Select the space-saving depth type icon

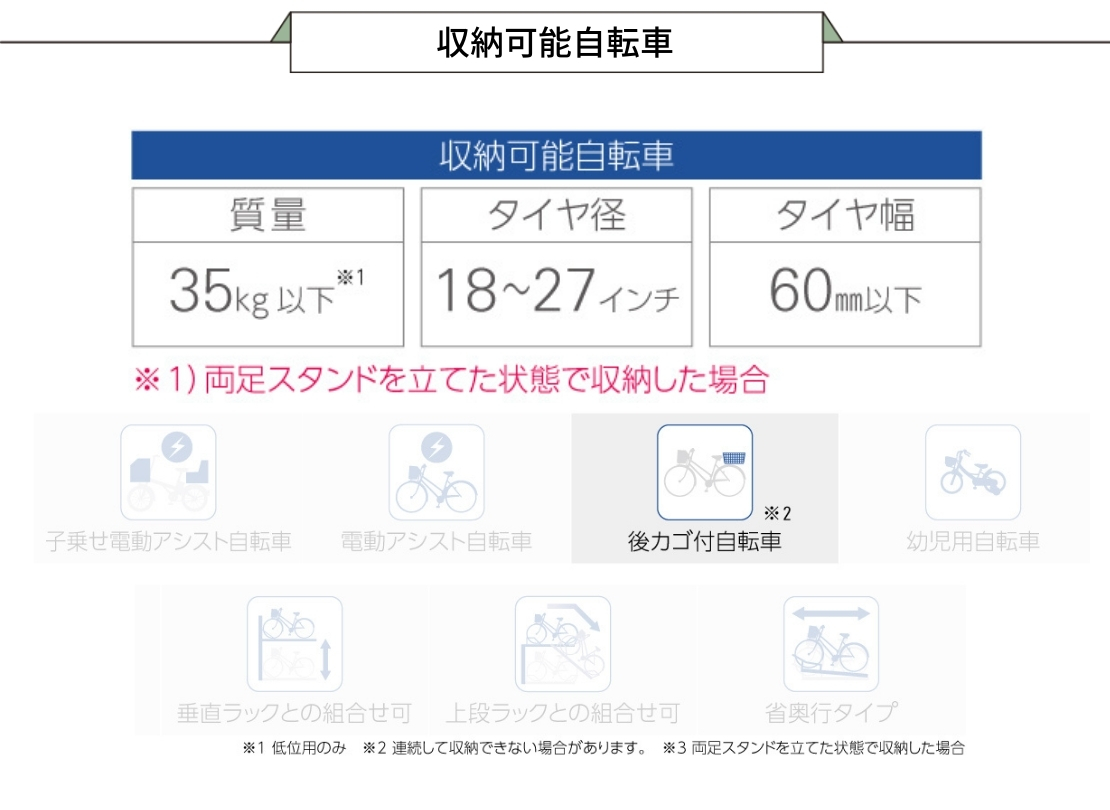tap(830, 644)
